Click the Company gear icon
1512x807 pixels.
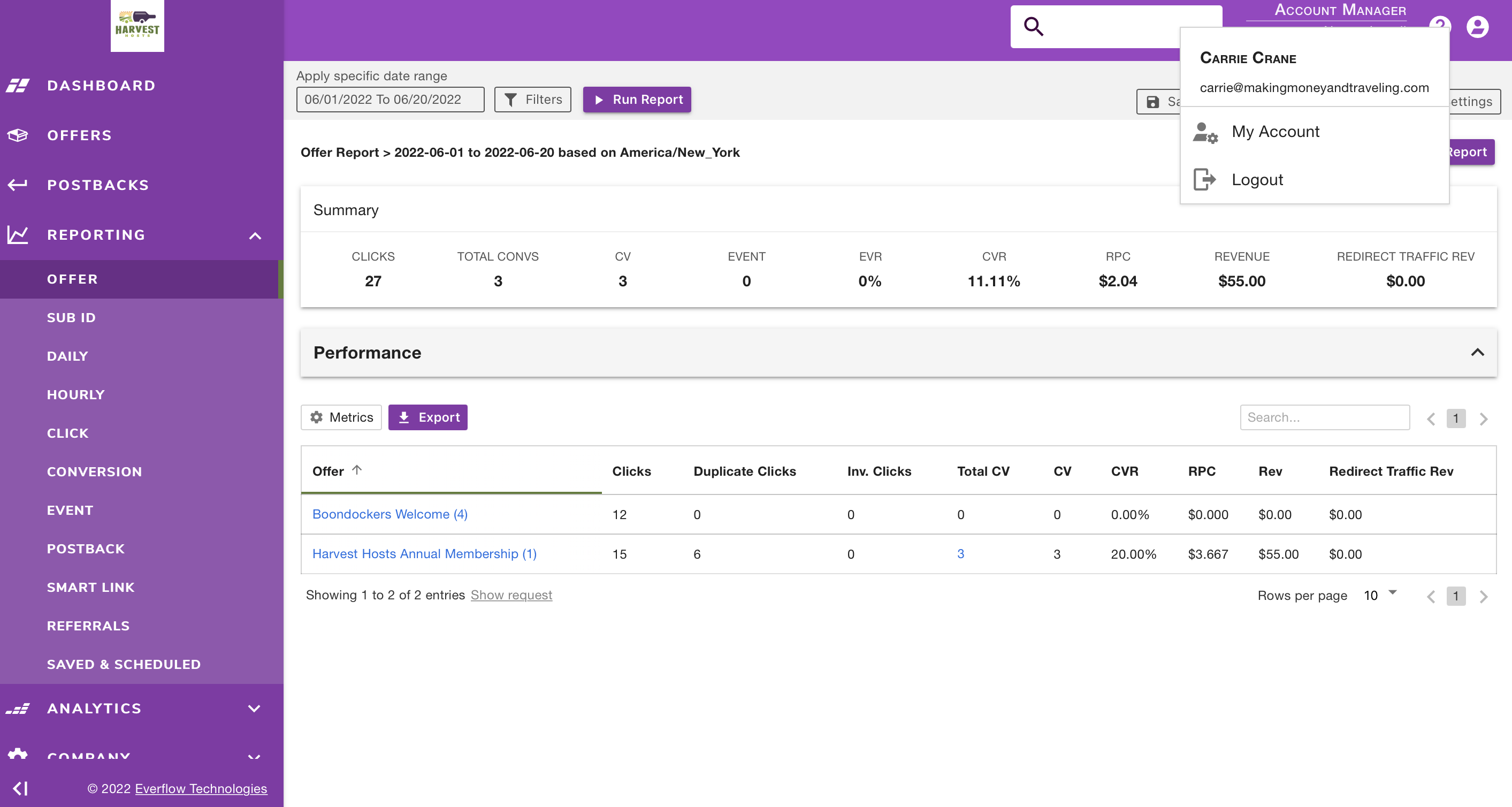coord(18,753)
